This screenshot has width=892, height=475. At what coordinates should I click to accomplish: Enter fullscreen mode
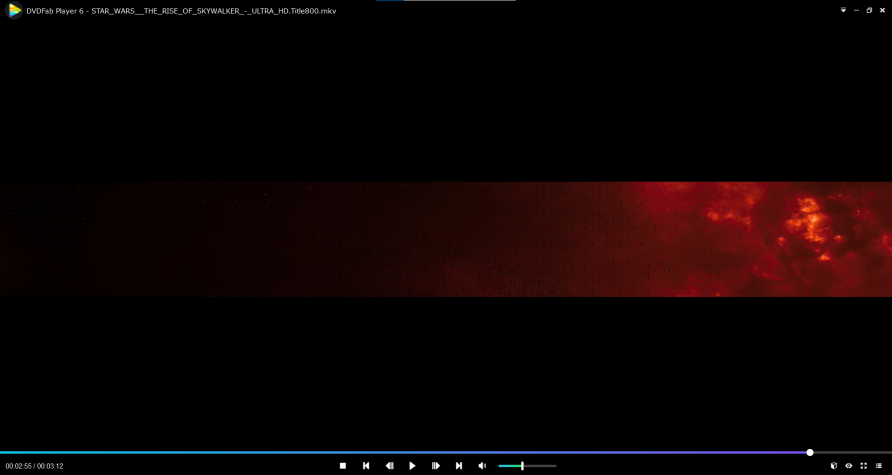pyautogui.click(x=864, y=466)
